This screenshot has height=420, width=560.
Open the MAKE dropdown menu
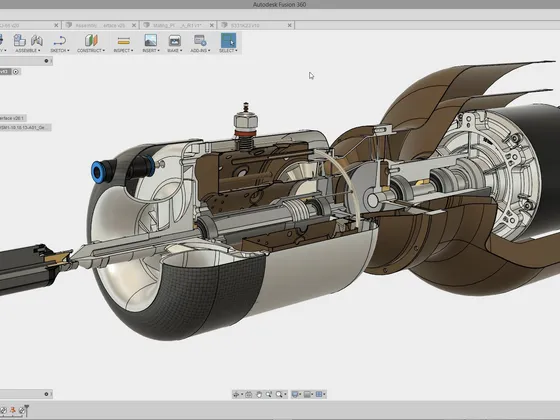point(175,51)
